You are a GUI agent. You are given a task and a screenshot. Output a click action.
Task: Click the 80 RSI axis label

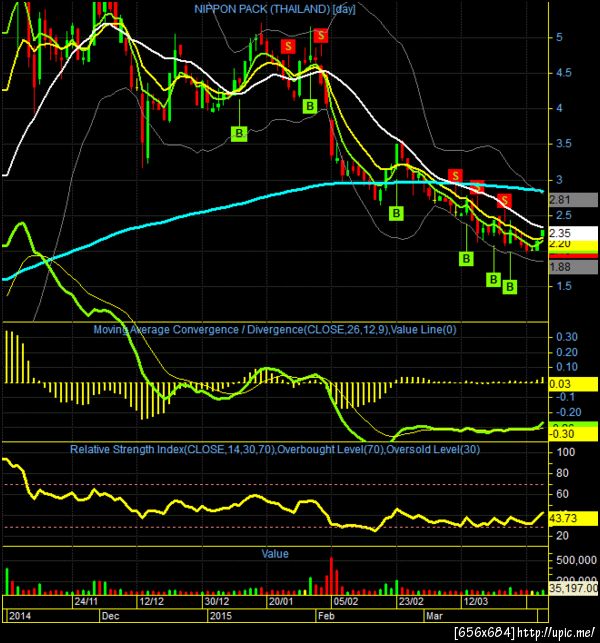[563, 473]
